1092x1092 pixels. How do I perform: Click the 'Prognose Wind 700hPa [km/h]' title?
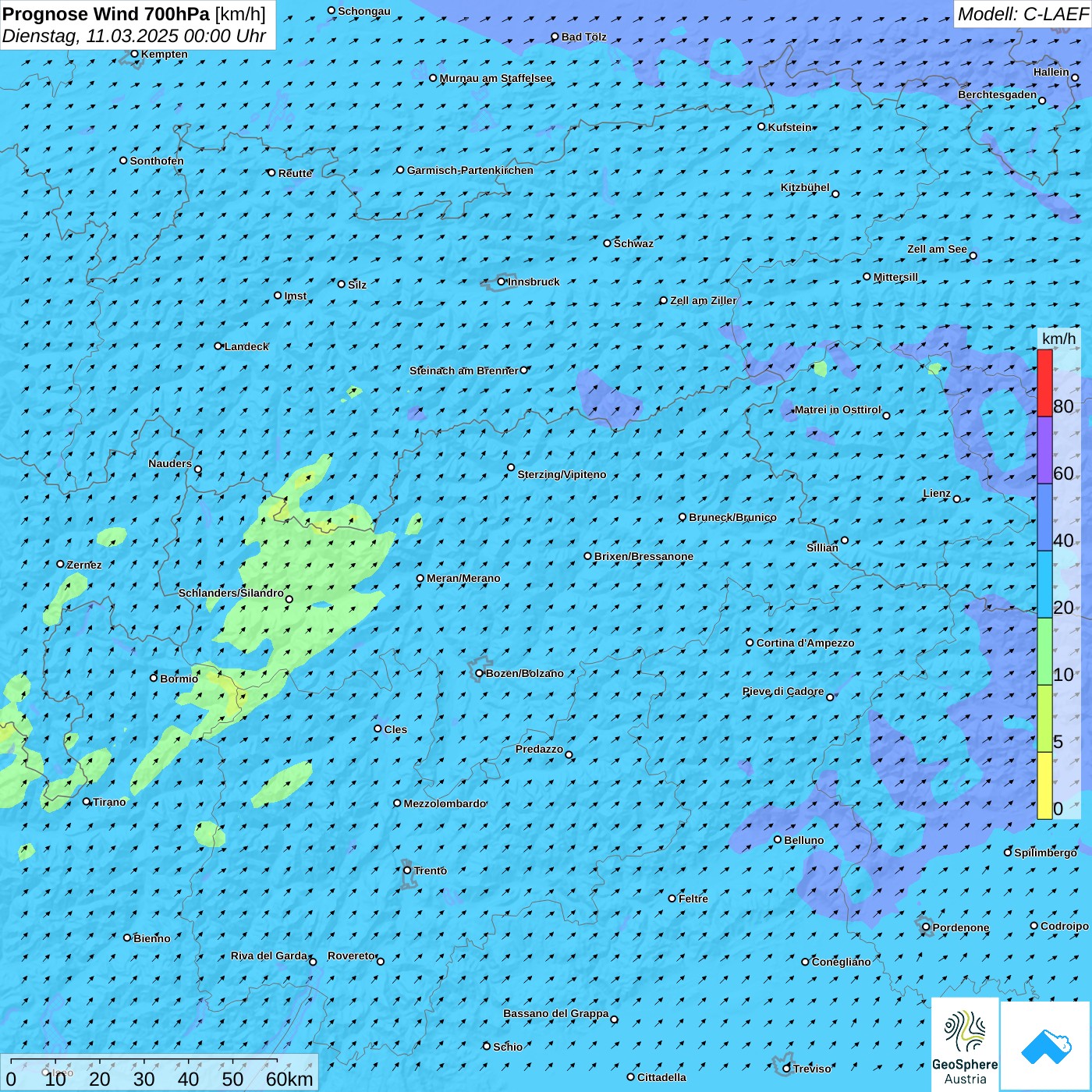(134, 14)
